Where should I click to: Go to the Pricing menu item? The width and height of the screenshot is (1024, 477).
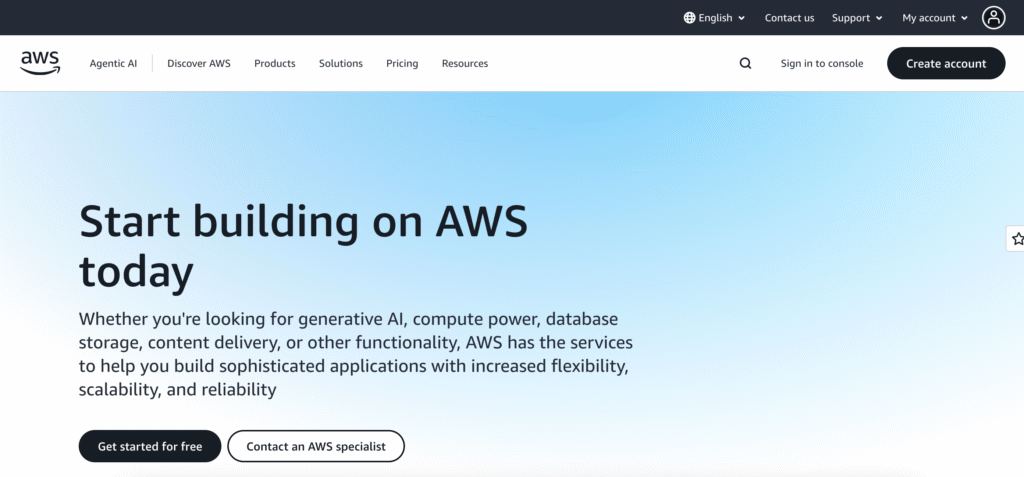pos(402,63)
